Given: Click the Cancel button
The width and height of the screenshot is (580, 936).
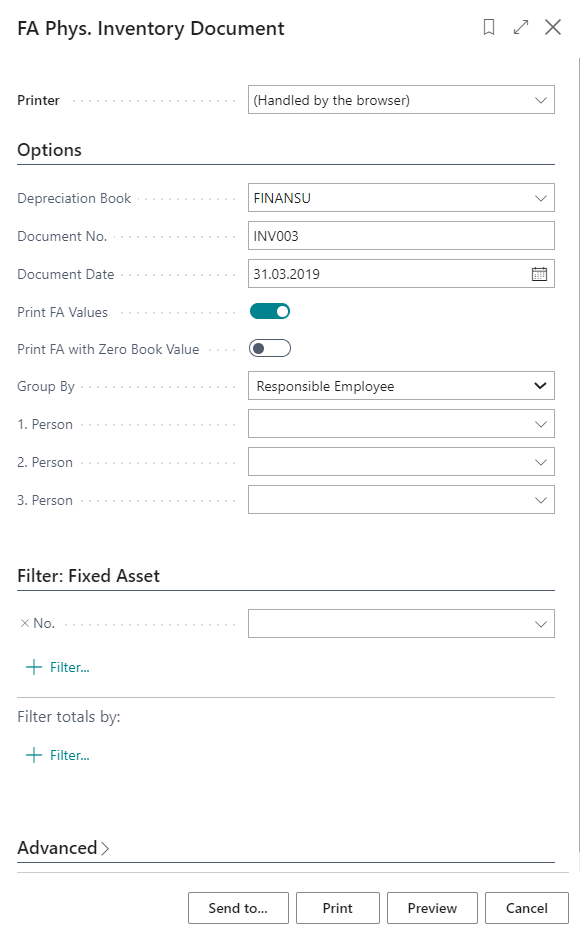Looking at the screenshot, I should point(526,908).
